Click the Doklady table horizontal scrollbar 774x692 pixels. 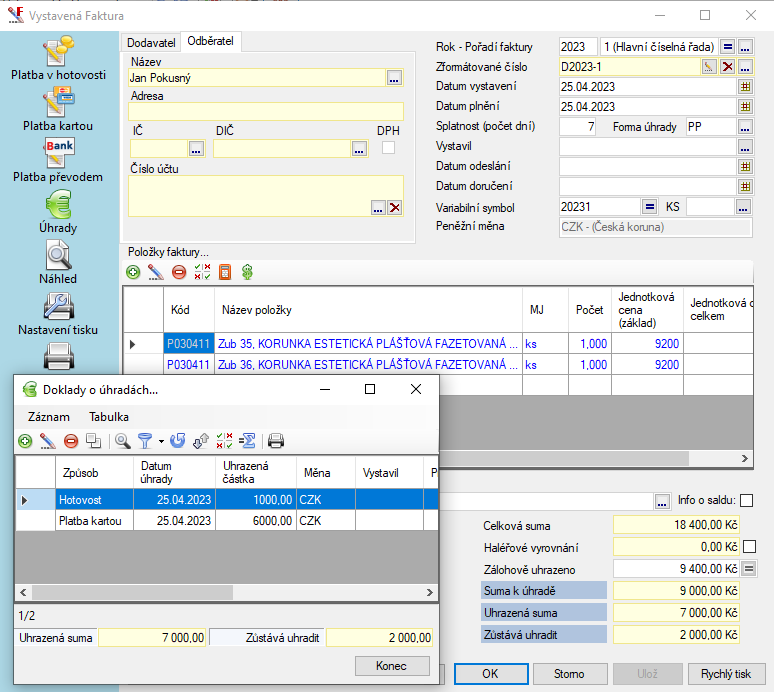132,592
